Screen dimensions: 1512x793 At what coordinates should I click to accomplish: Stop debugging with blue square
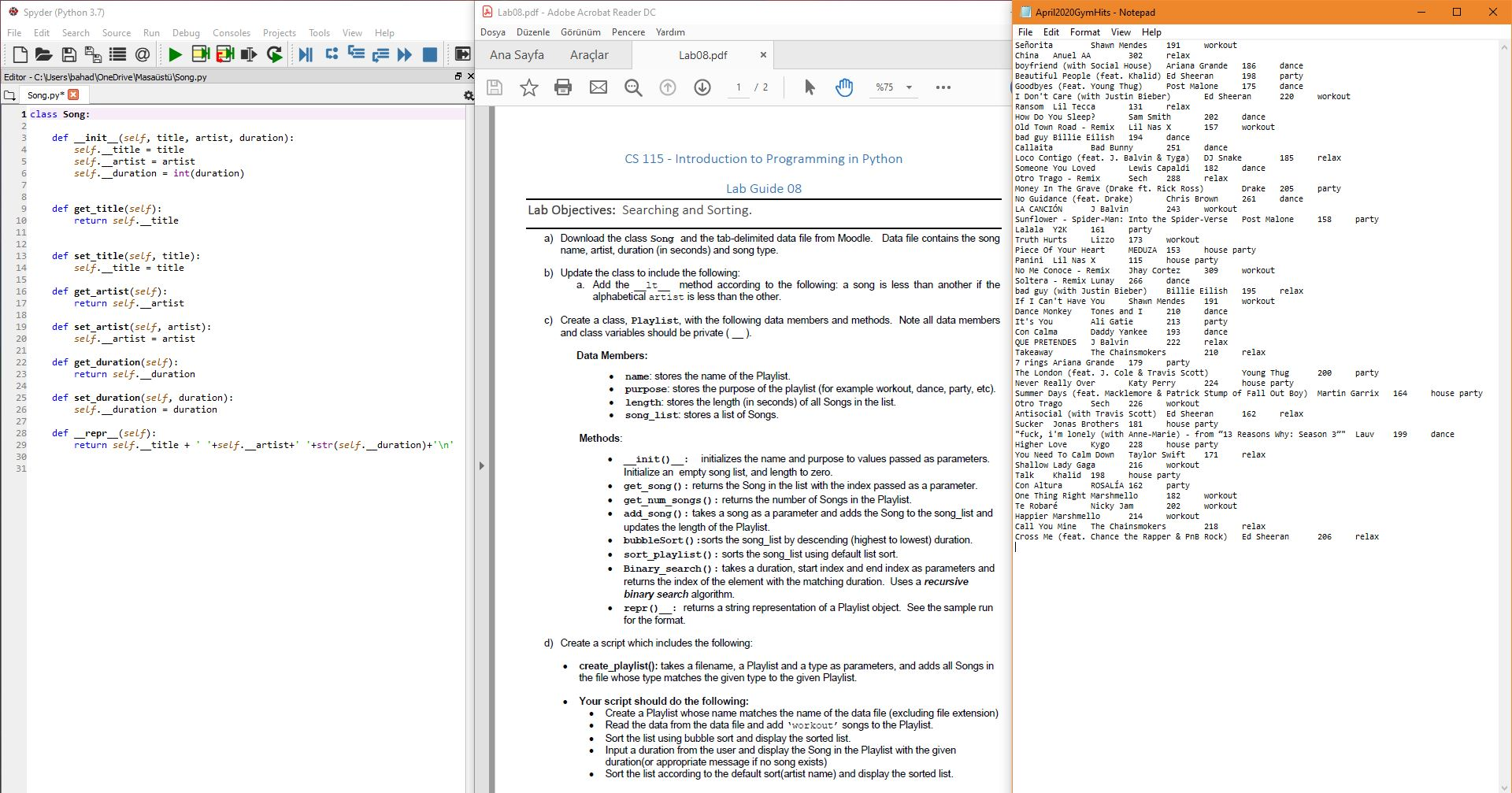[x=430, y=54]
